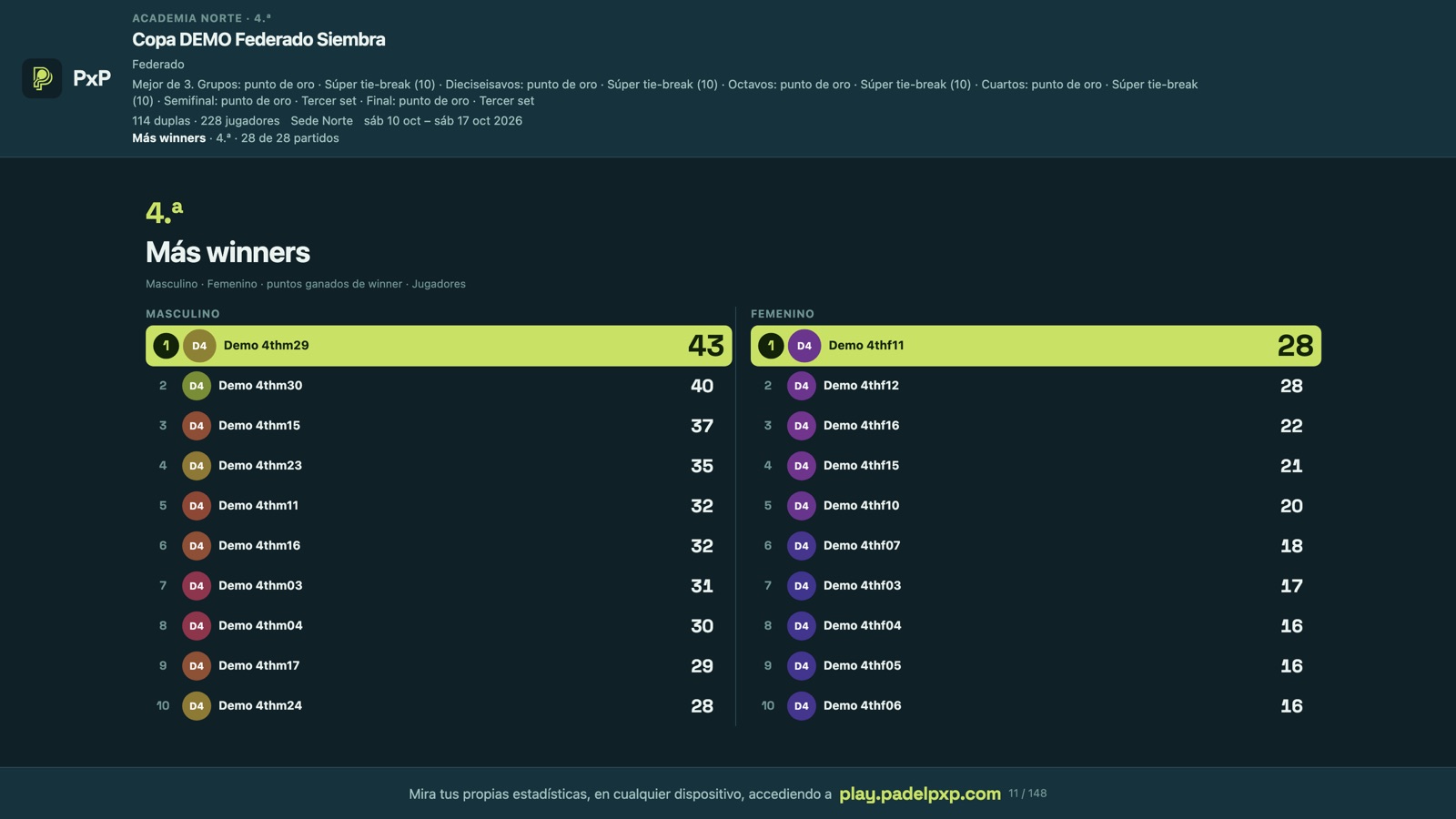The height and width of the screenshot is (819, 1456).
Task: Click the 43 winners score for Demo 4thm29
Action: (x=706, y=346)
